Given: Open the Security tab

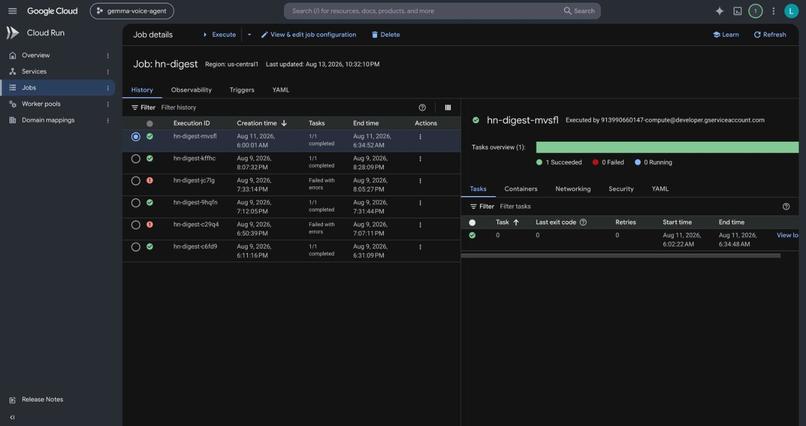Looking at the screenshot, I should pos(621,189).
